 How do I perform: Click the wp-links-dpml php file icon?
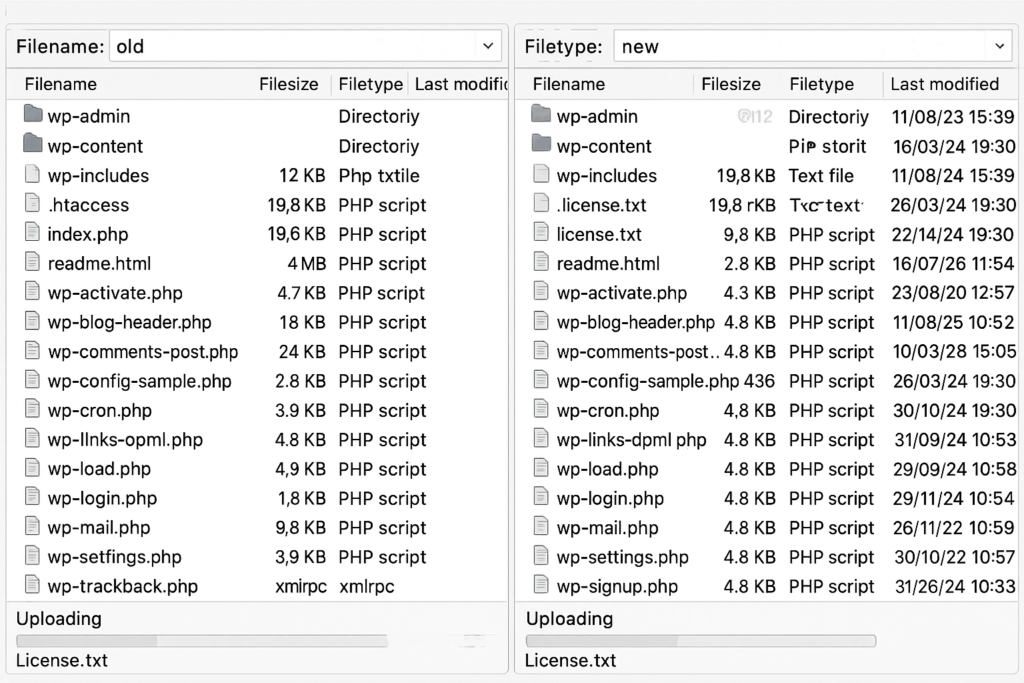point(541,438)
